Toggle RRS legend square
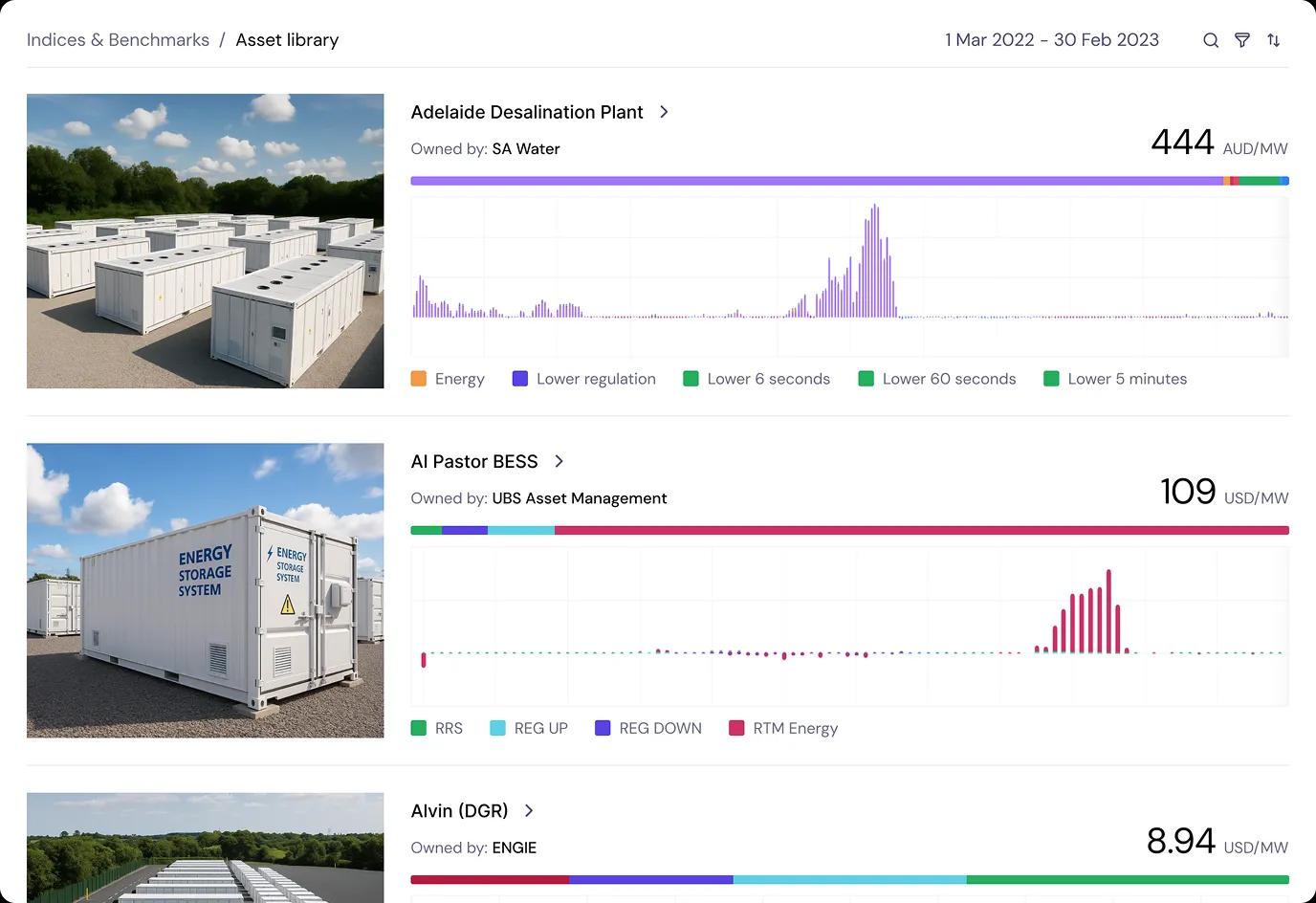This screenshot has width=1316, height=903. pyautogui.click(x=419, y=728)
